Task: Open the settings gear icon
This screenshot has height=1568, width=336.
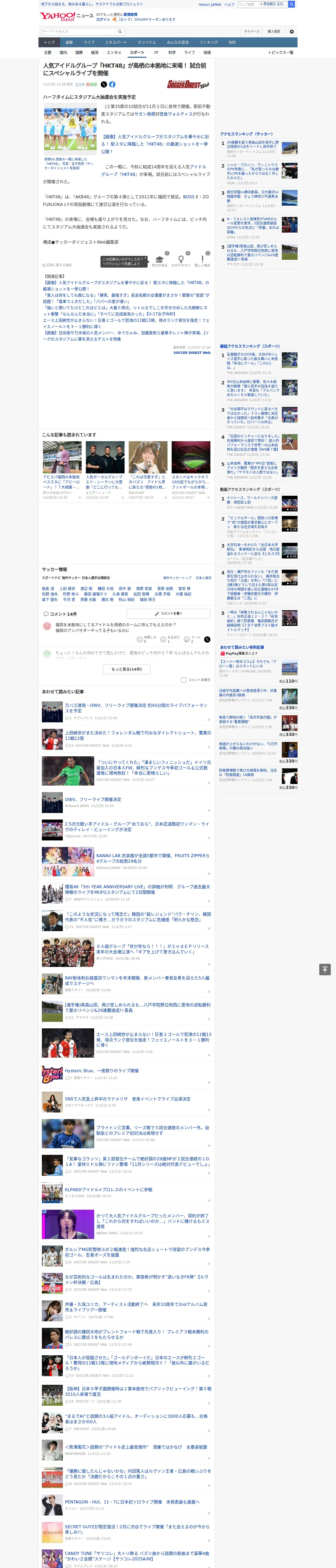Action: pyautogui.click(x=292, y=32)
